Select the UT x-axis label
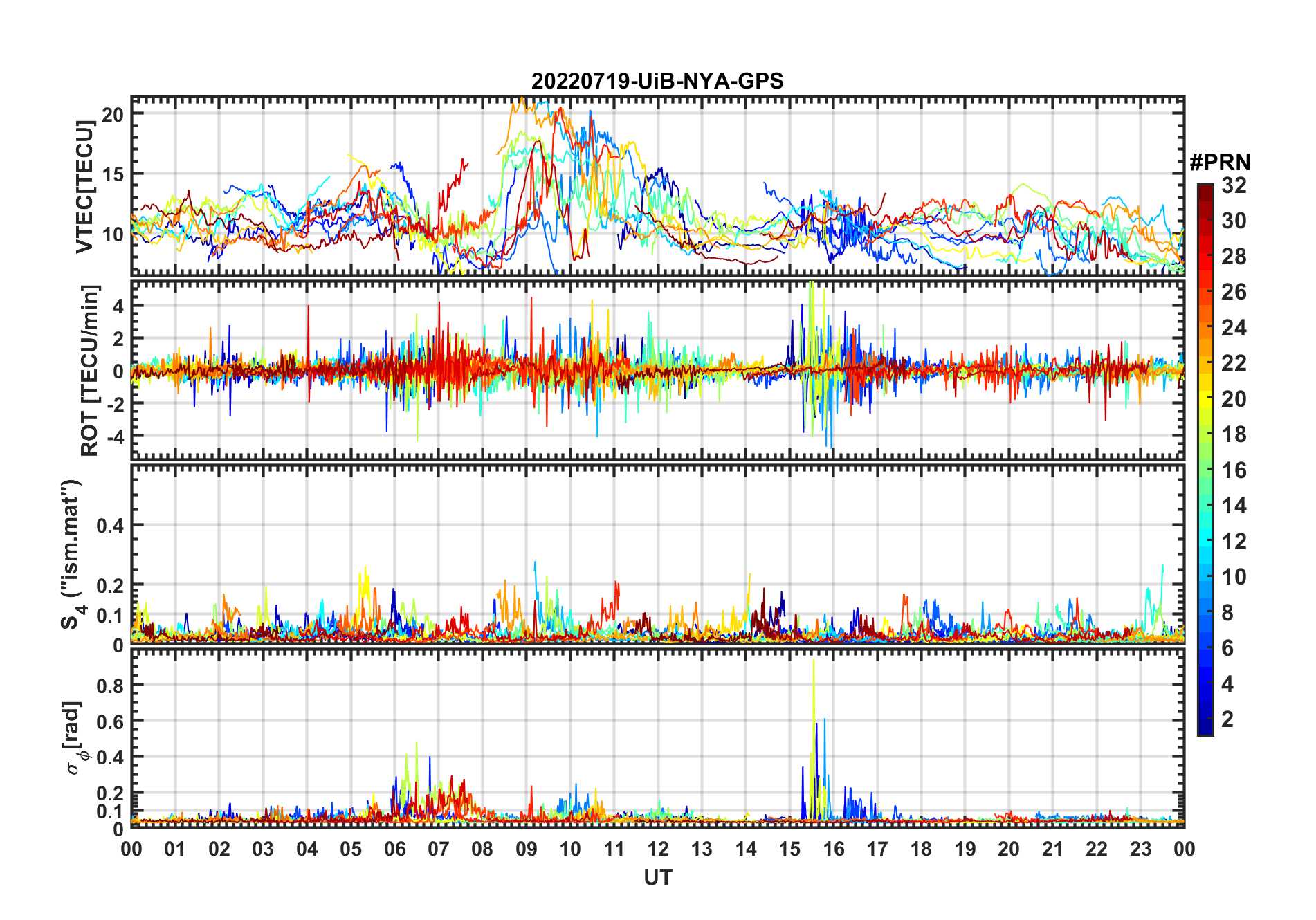Image resolution: width=1316 pixels, height=920 pixels. pyautogui.click(x=658, y=877)
